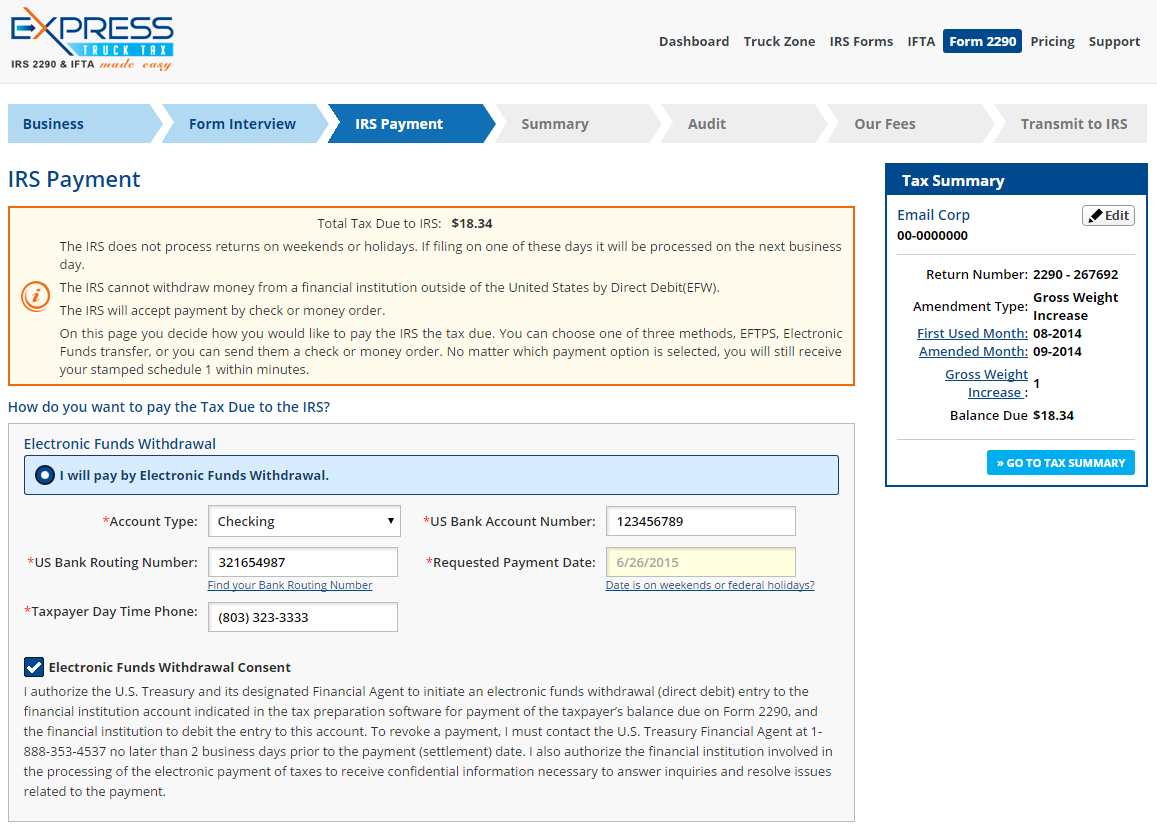Click the EIN 00-0000000 text
Screen dimensions: 1157x833
(x=932, y=236)
